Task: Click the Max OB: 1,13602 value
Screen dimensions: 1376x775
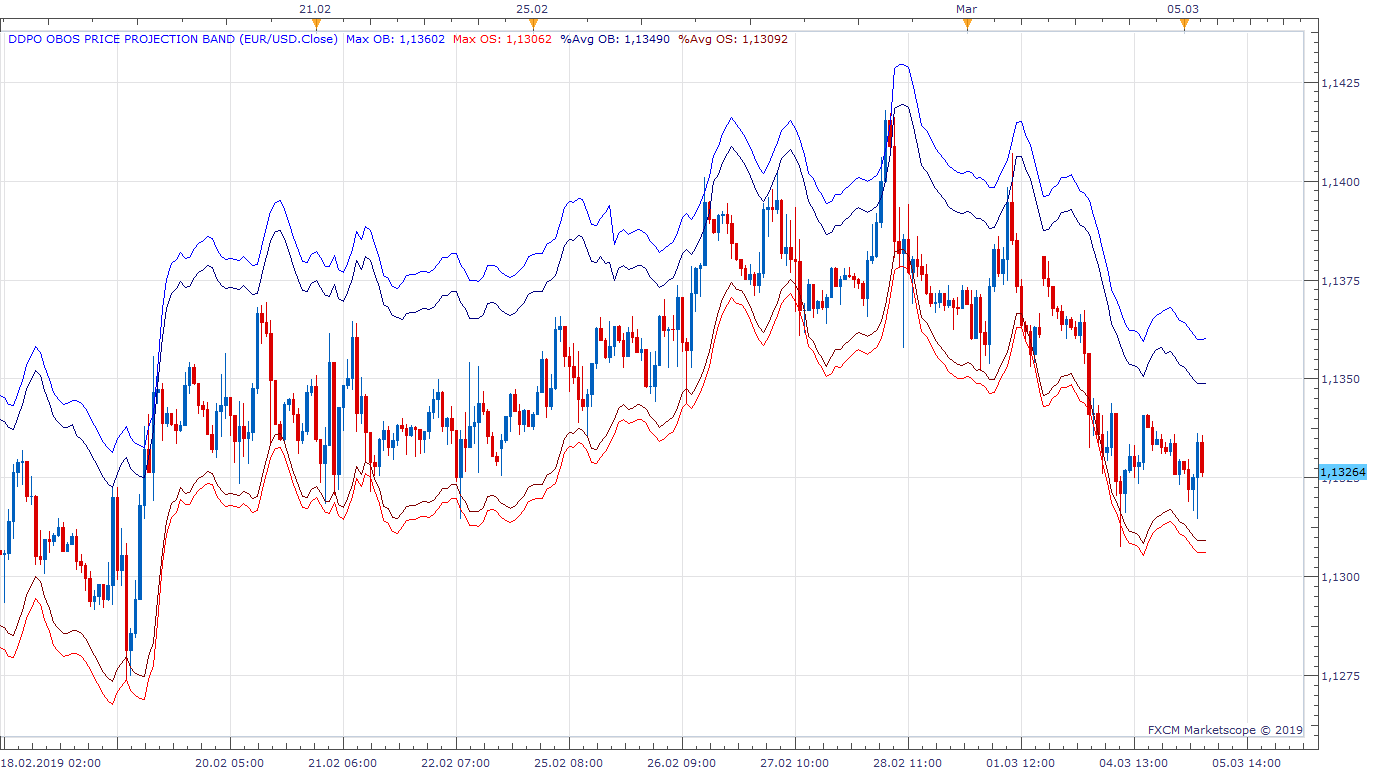Action: pyautogui.click(x=395, y=40)
